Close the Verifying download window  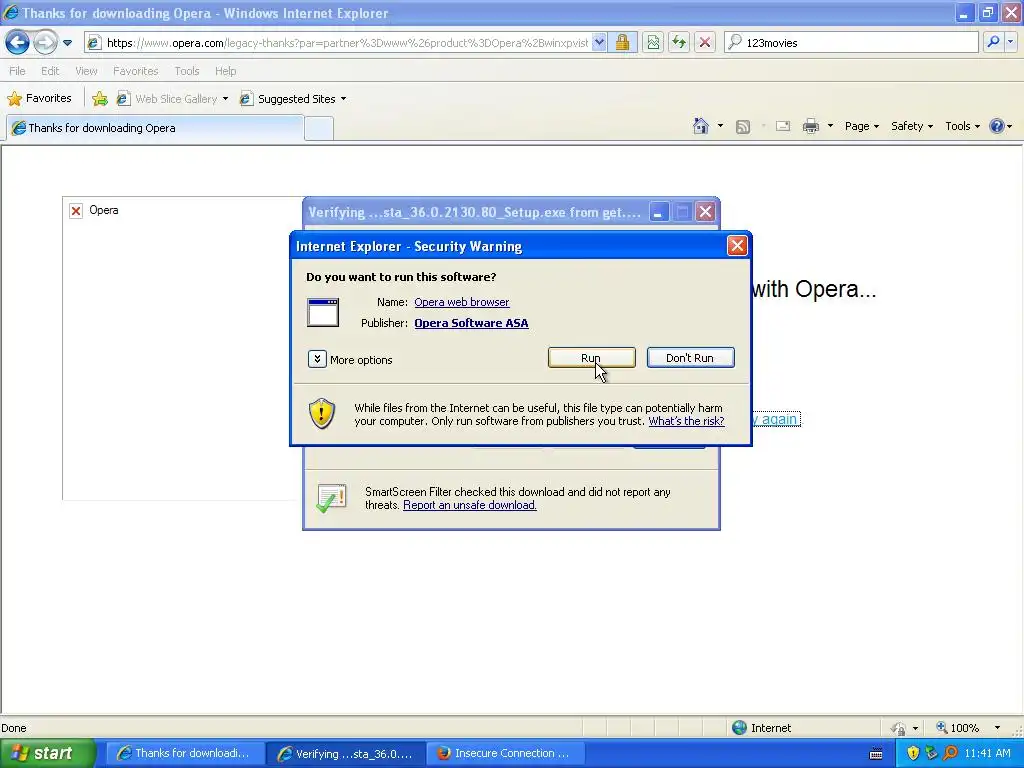click(705, 212)
